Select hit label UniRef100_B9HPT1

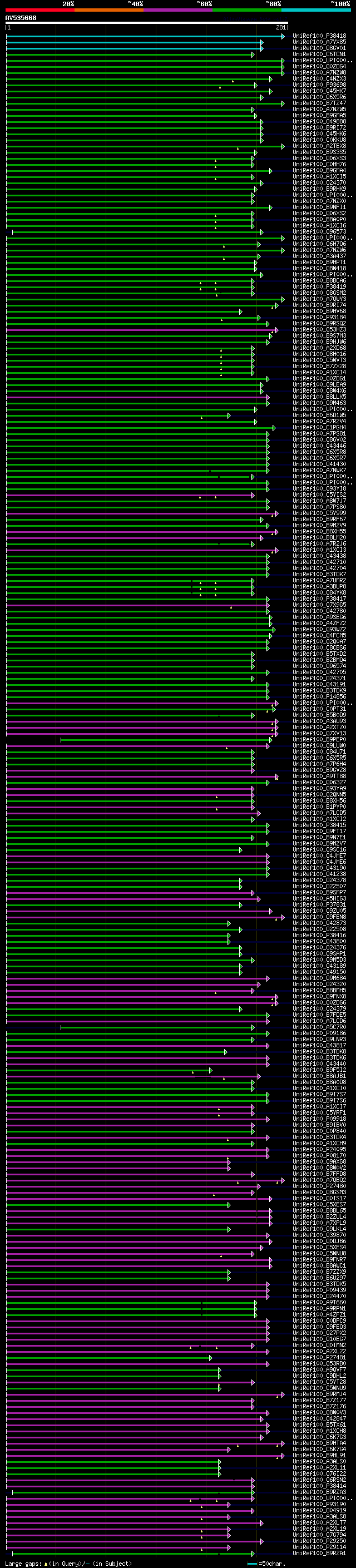[x=319, y=263]
